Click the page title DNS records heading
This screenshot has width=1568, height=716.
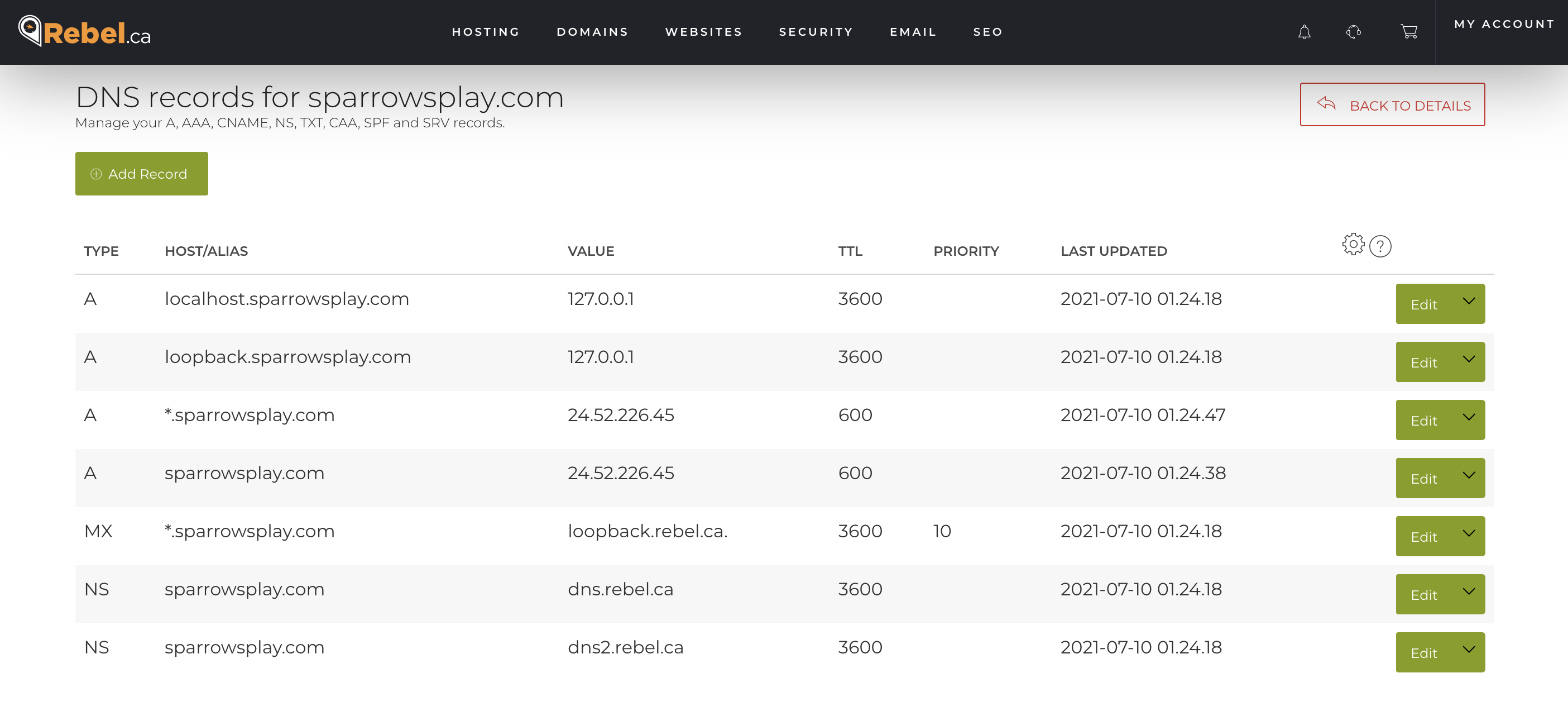(319, 97)
